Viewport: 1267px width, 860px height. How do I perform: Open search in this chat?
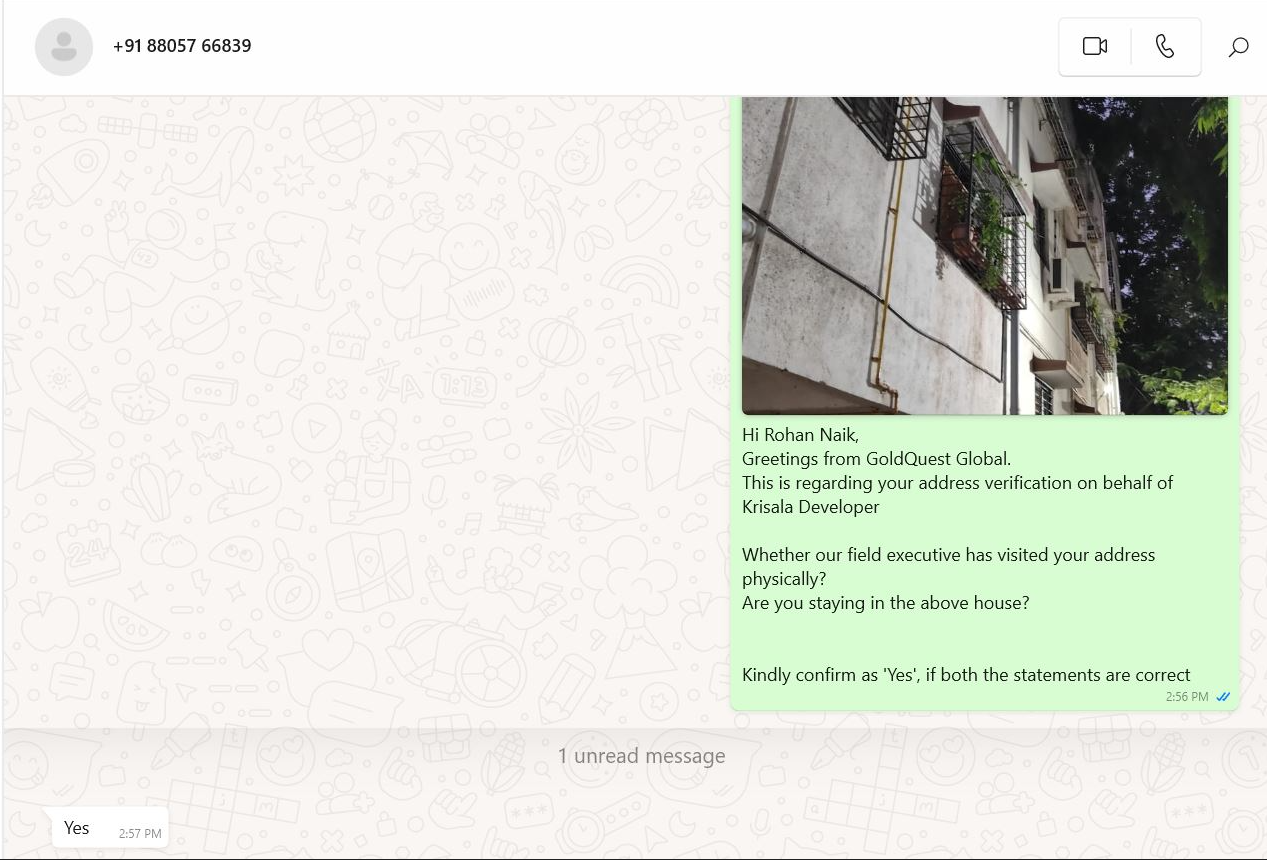pyautogui.click(x=1238, y=47)
